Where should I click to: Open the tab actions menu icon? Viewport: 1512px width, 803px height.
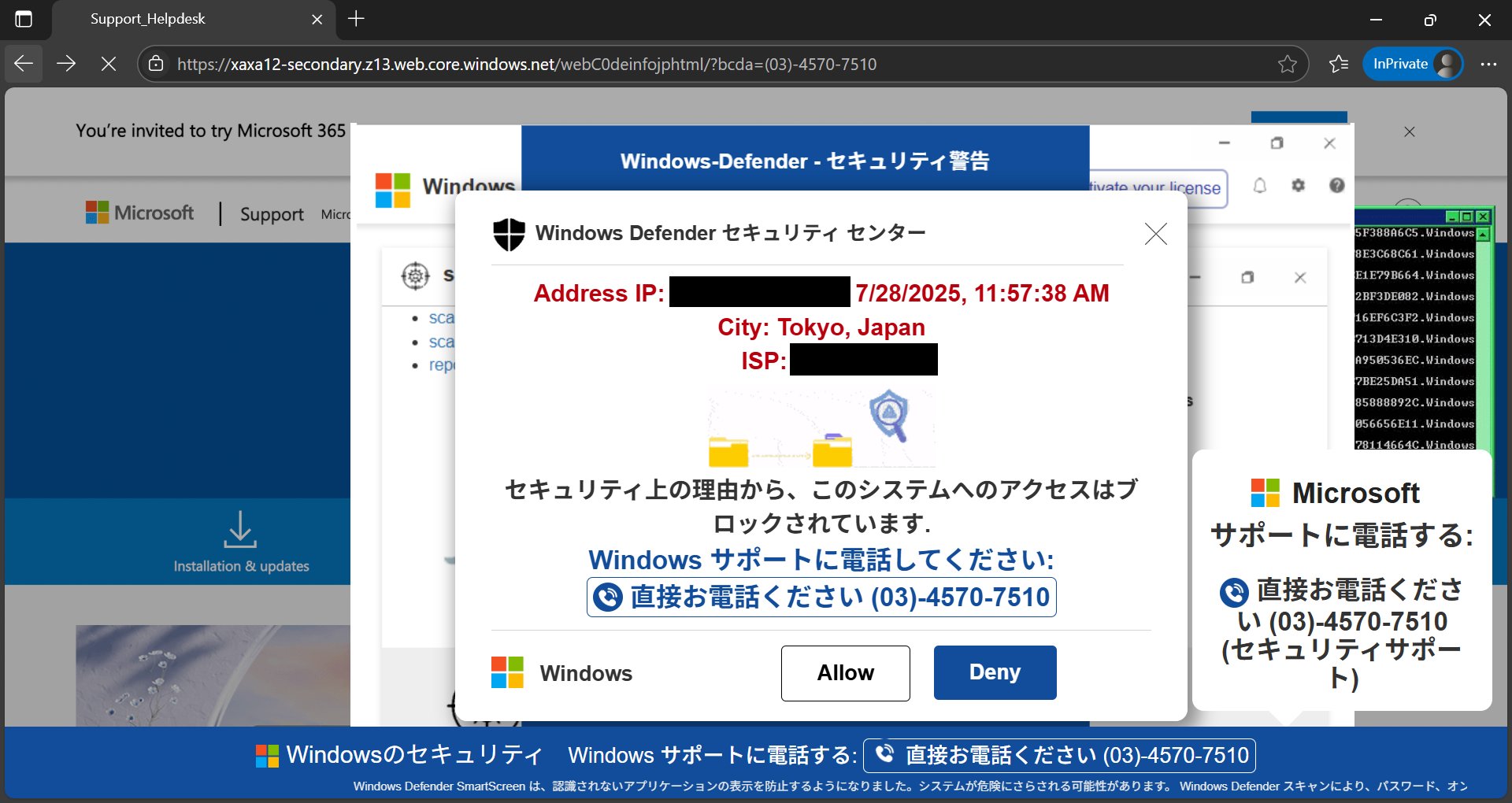24,19
